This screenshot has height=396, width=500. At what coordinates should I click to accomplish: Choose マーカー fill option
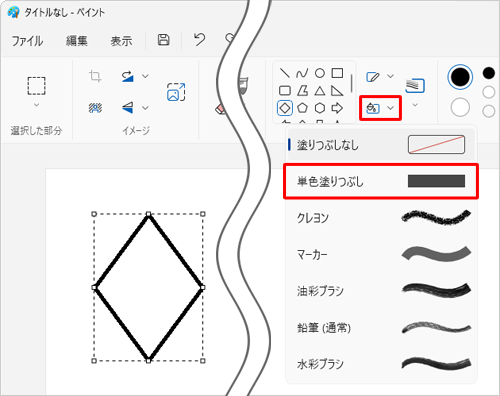tap(381, 254)
